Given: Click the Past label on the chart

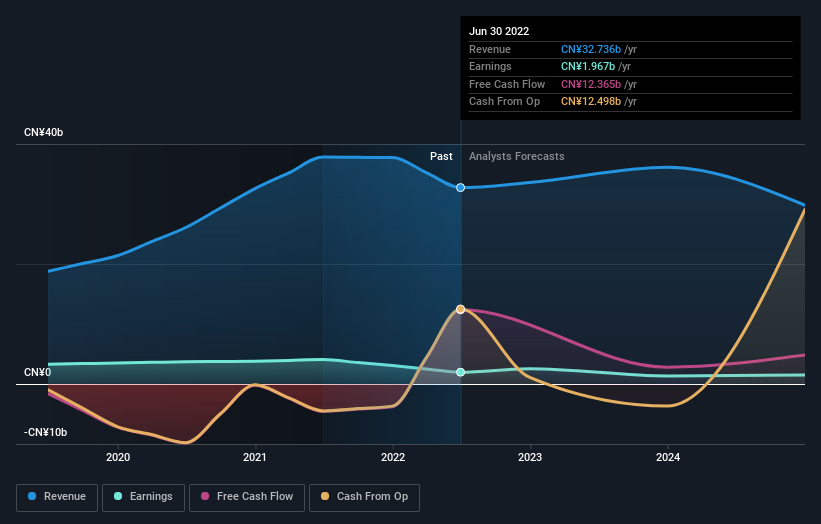Looking at the screenshot, I should [x=441, y=156].
